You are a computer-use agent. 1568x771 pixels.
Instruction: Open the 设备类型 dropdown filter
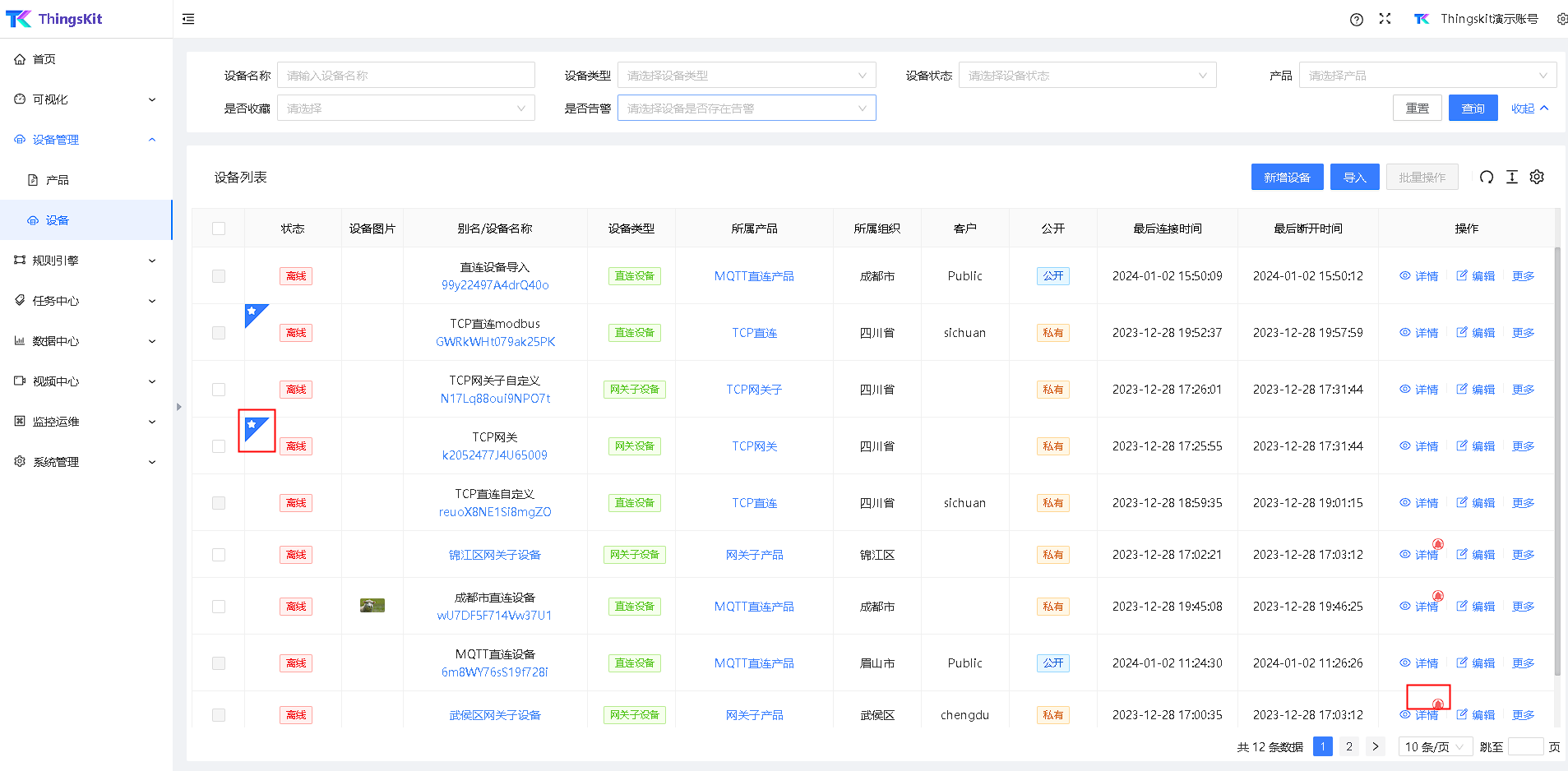746,76
